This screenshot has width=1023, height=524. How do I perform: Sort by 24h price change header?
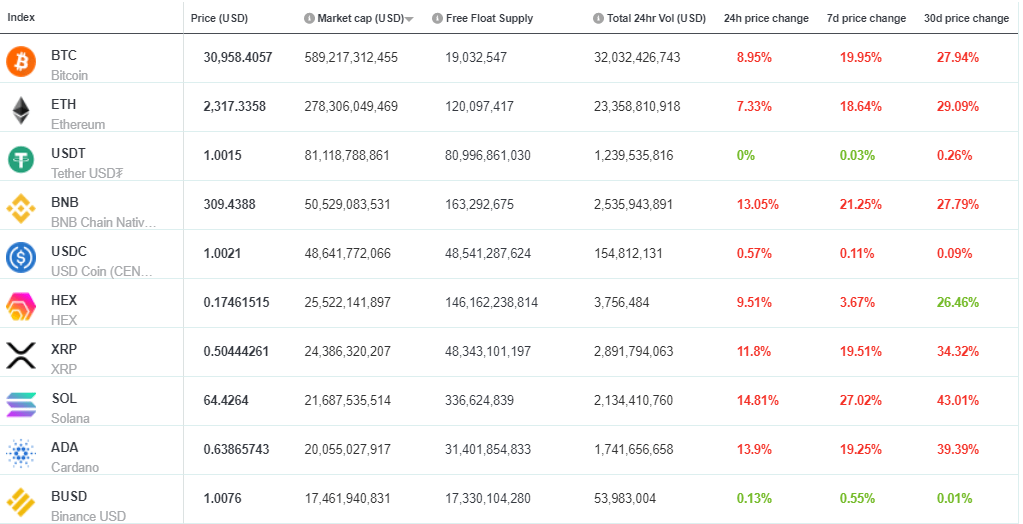point(766,18)
